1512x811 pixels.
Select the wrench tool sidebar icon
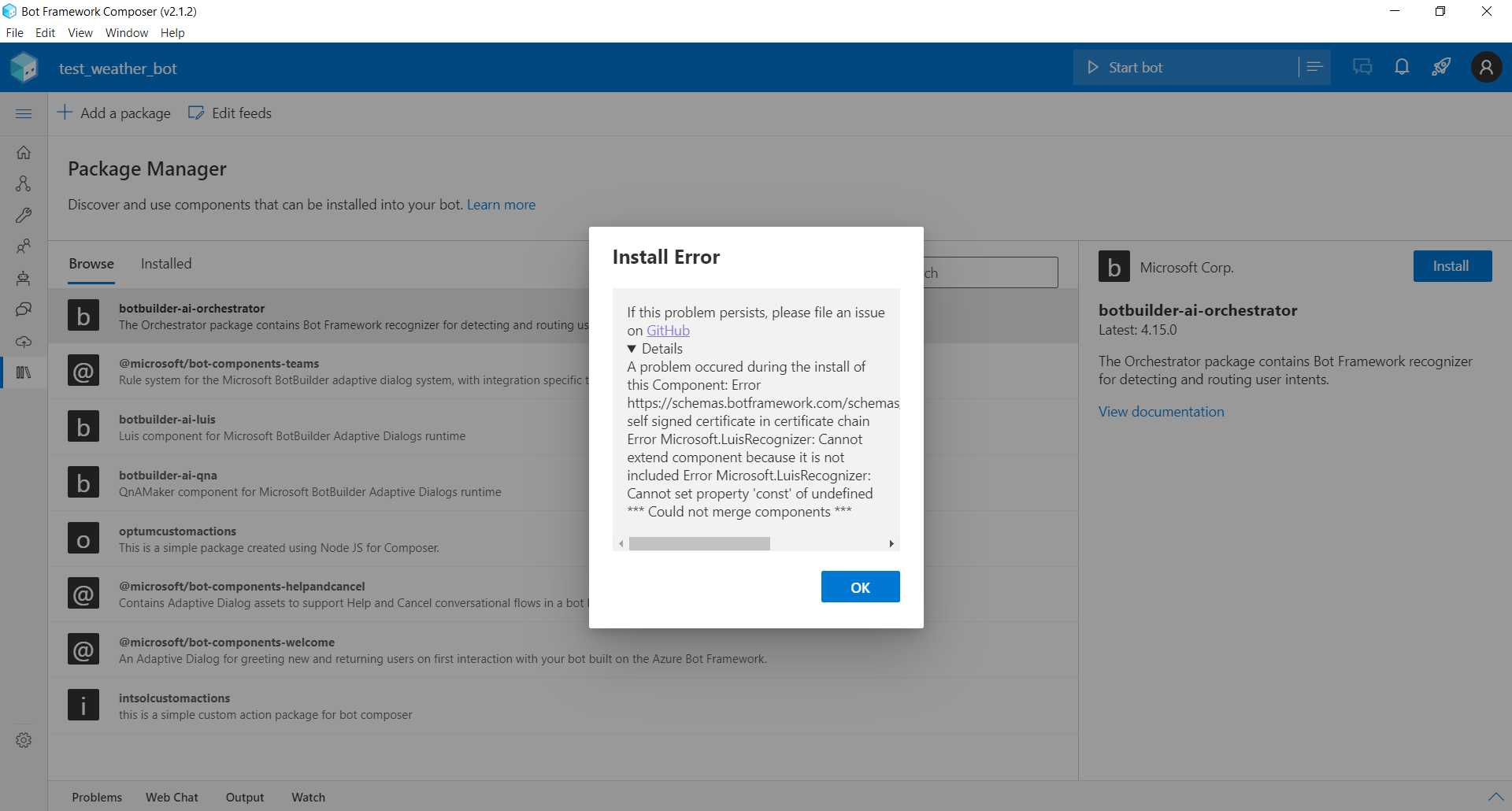click(x=24, y=215)
